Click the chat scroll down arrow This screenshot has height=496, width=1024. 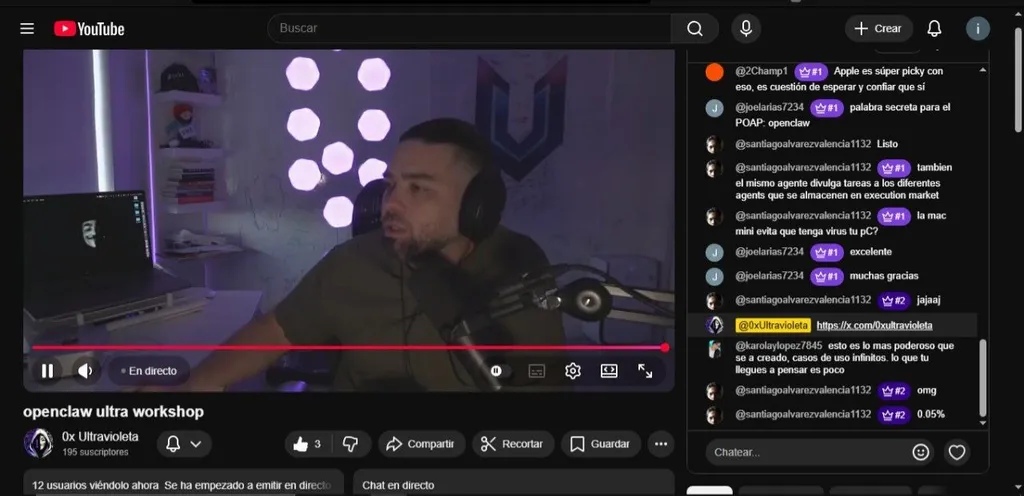click(x=984, y=423)
